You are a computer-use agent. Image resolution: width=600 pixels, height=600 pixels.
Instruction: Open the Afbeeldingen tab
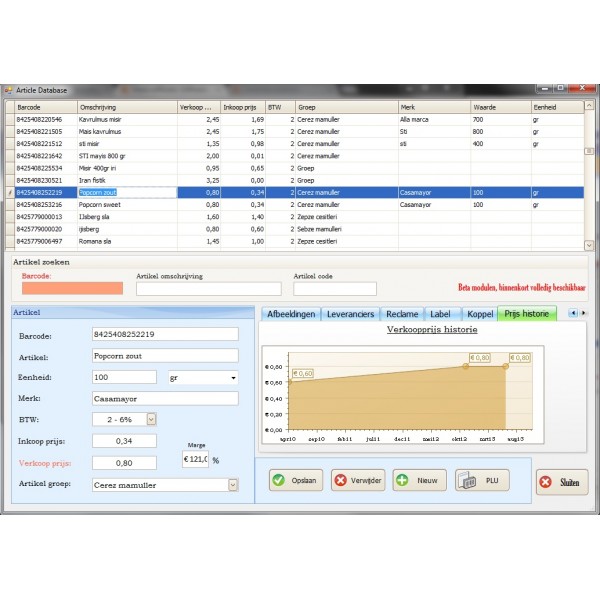[x=291, y=314]
